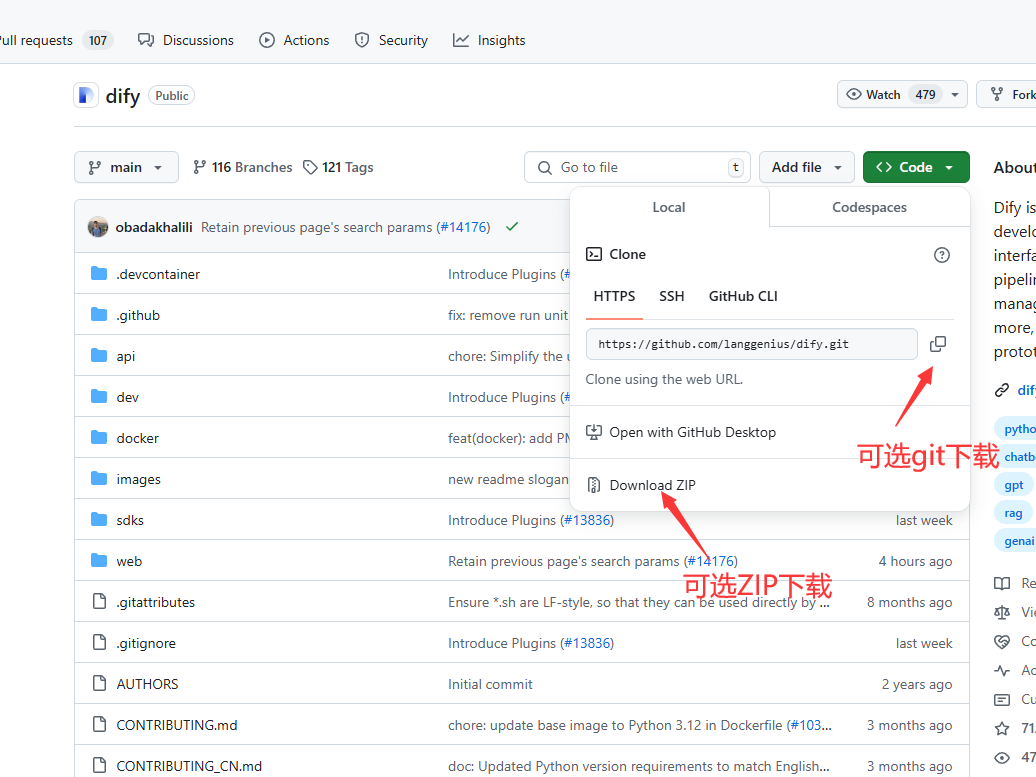Click the Initial commit message
This screenshot has width=1036, height=777.
click(x=490, y=684)
